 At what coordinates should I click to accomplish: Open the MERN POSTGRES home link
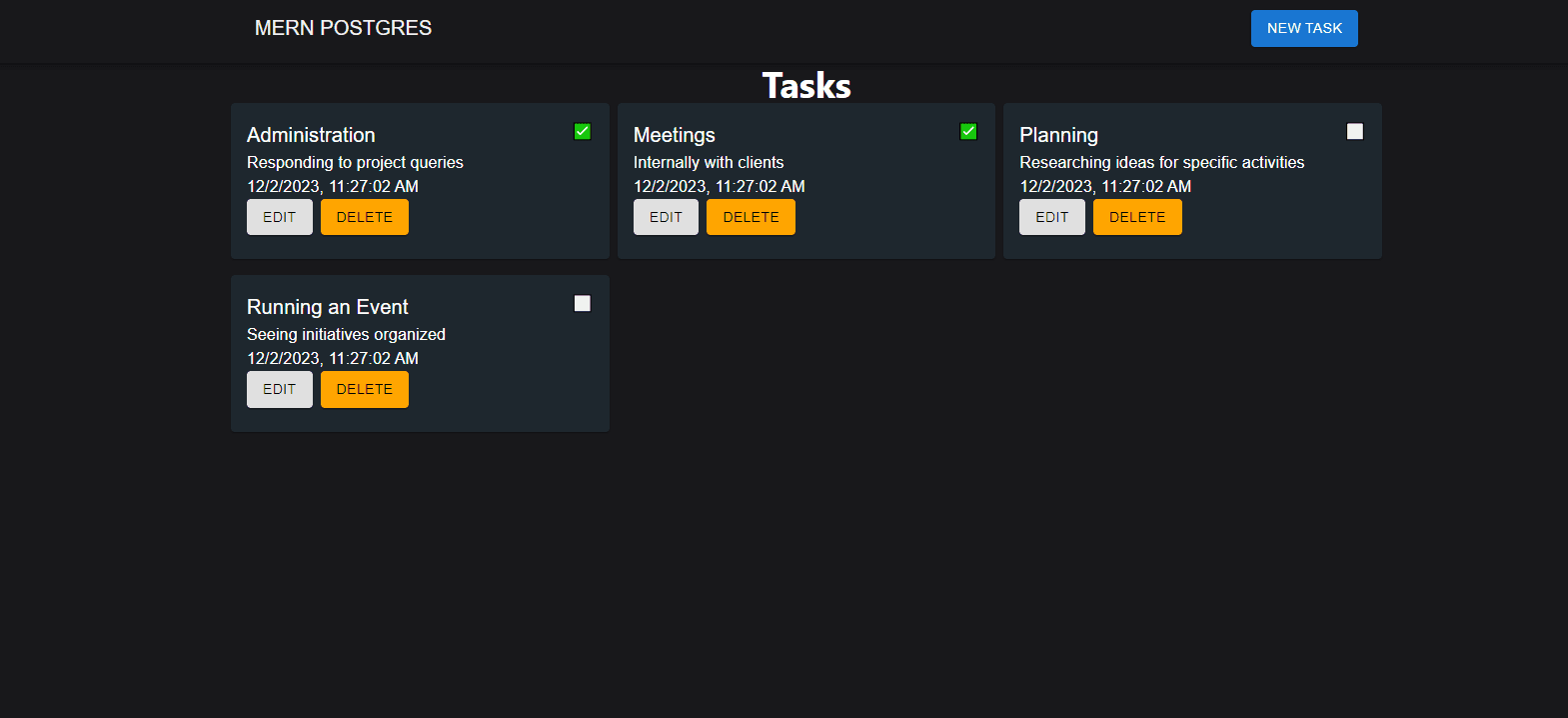point(343,28)
